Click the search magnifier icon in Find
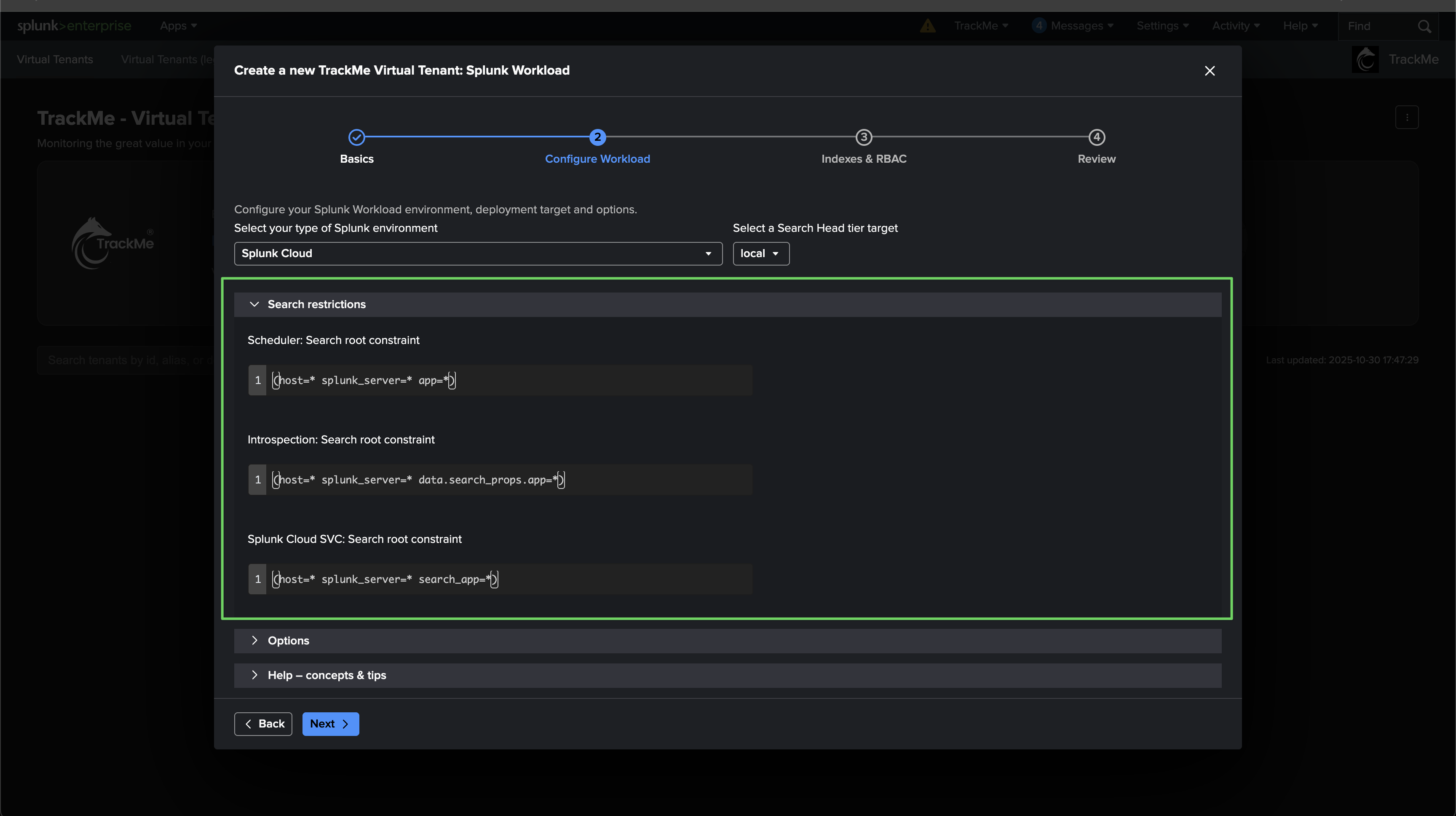Screen dimensions: 1456x816 coord(1424,26)
